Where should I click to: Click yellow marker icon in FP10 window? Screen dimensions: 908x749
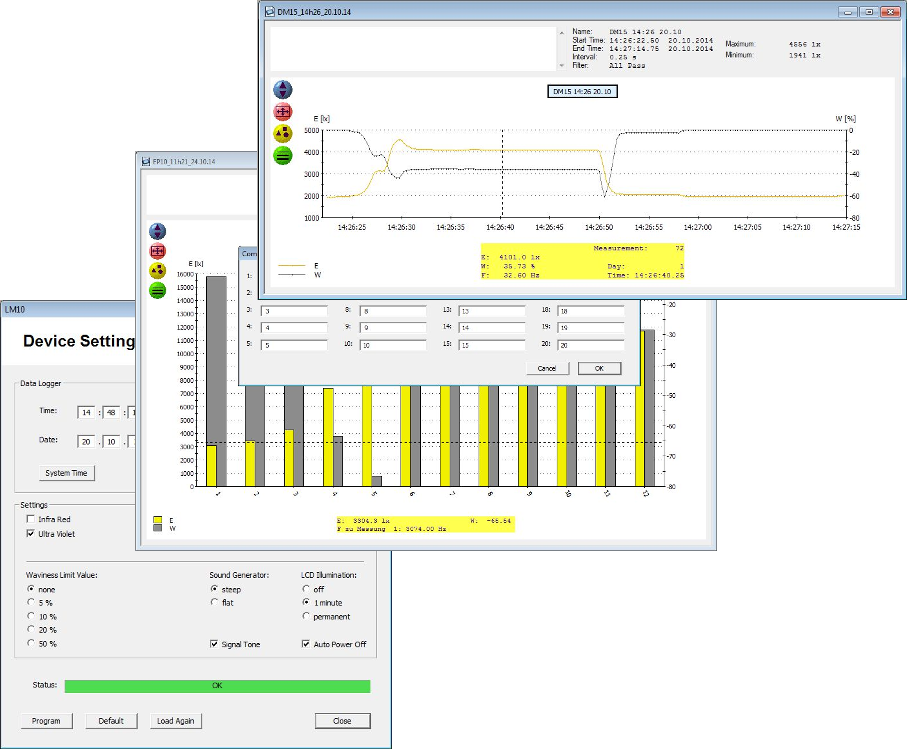pos(158,271)
